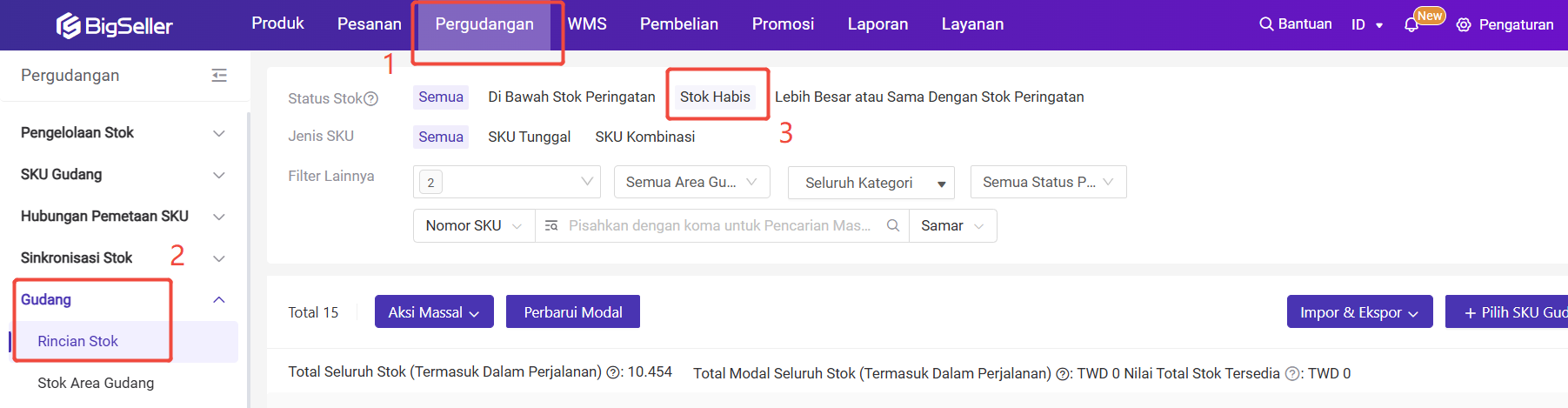This screenshot has height=408, width=1568.
Task: Click the Pengaturan gear icon
Action: 1464,24
